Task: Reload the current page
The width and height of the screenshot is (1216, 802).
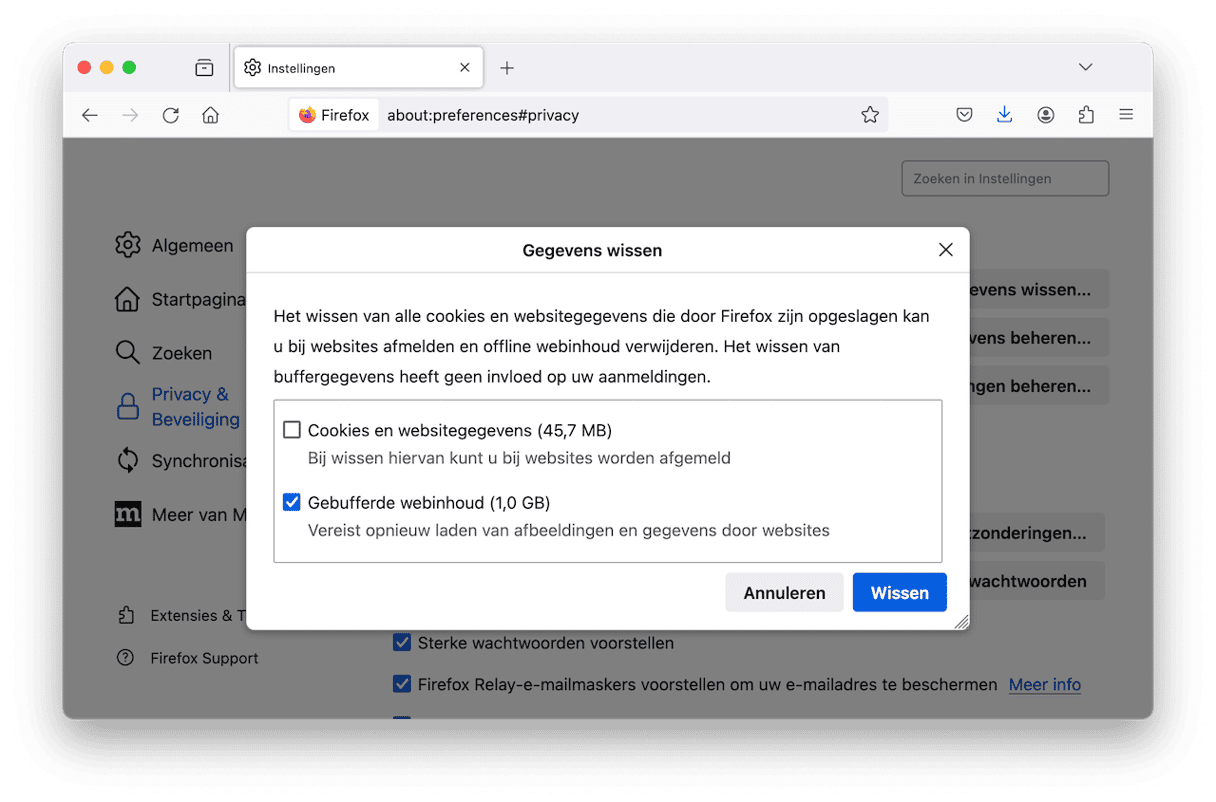Action: (171, 115)
